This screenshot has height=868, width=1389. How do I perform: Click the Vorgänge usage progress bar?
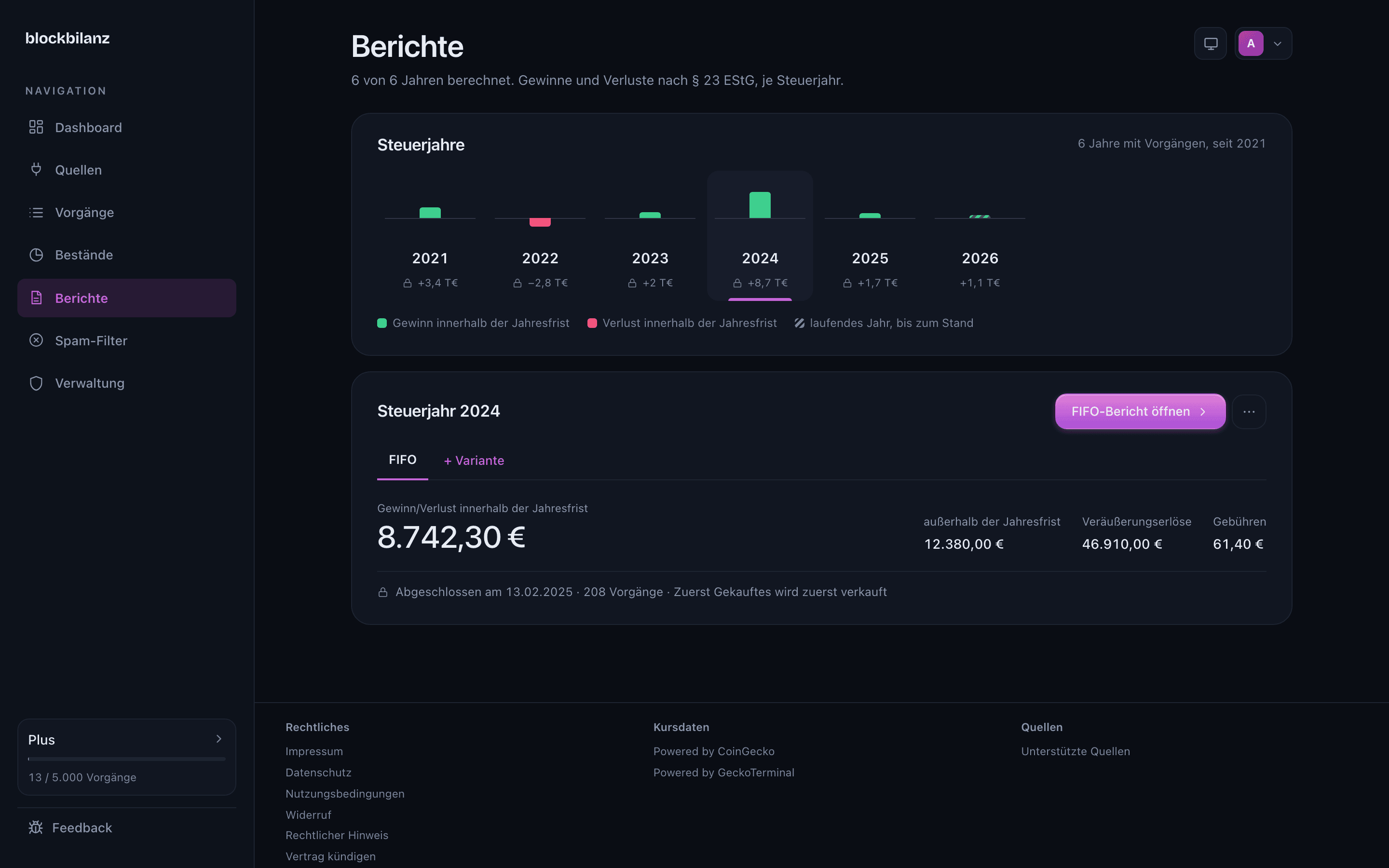pos(127,759)
